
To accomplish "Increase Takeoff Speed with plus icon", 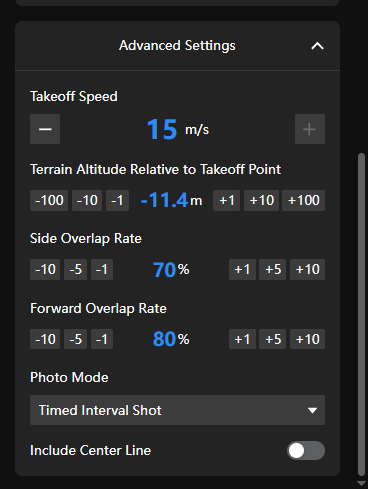I will tap(310, 129).
